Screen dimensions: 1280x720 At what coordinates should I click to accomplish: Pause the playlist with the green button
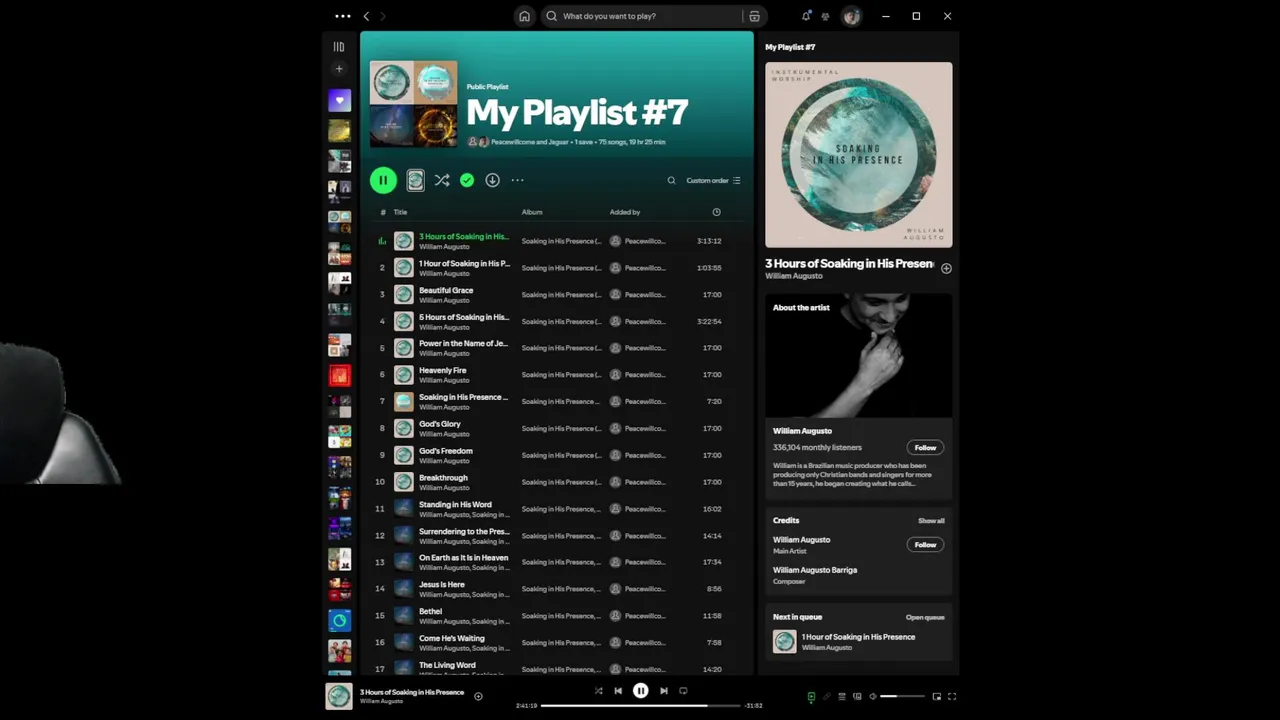pos(383,180)
